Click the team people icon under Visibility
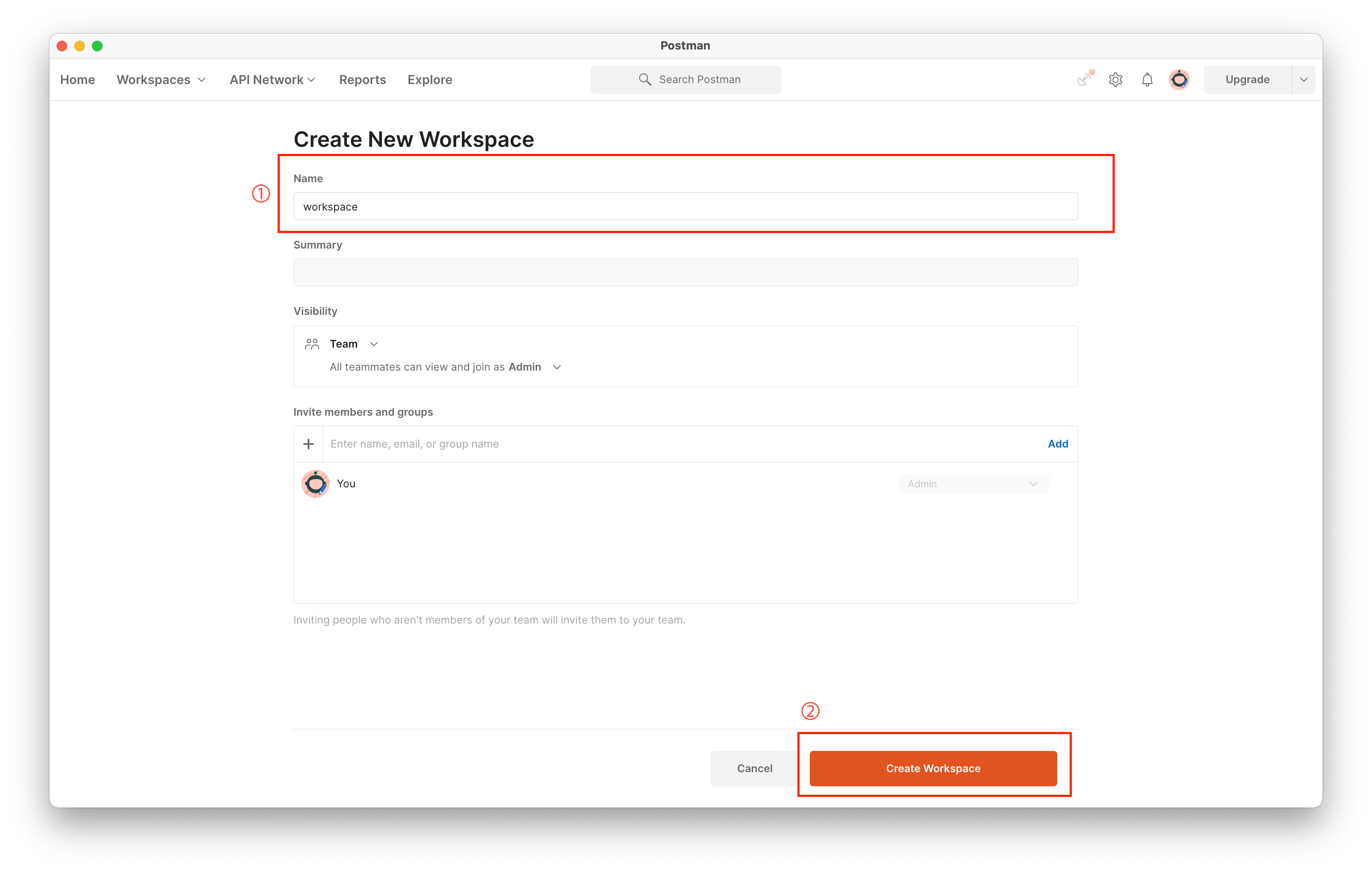Image resolution: width=1372 pixels, height=873 pixels. (312, 344)
